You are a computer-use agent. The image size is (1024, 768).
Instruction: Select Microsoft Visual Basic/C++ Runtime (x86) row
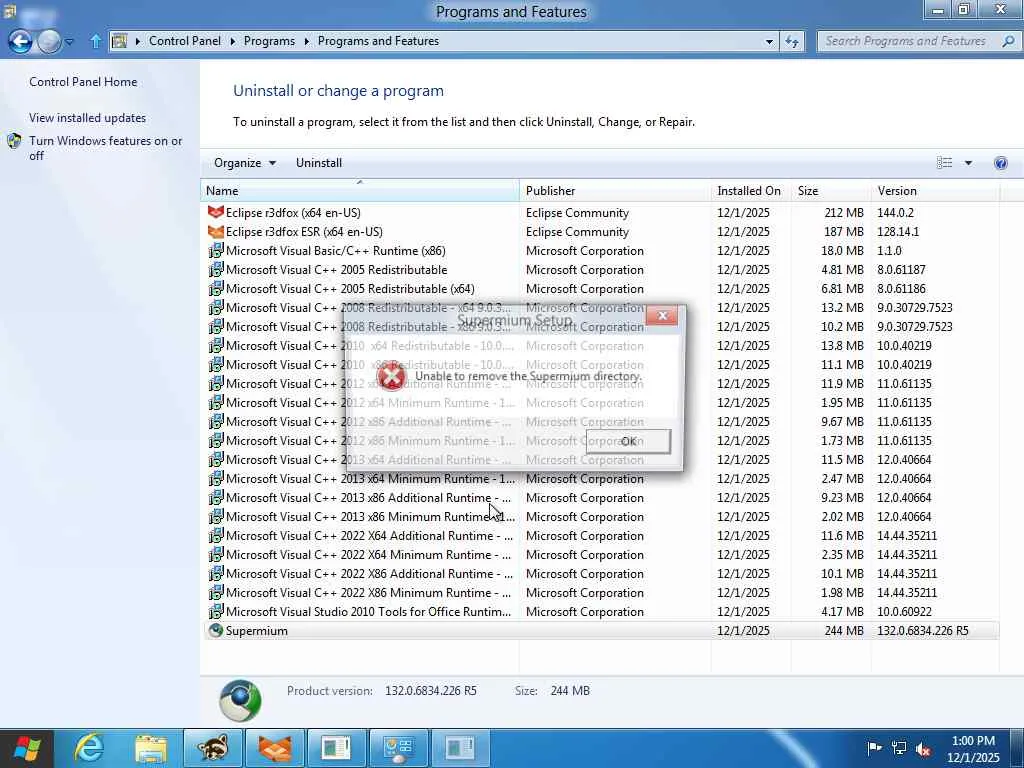600,251
